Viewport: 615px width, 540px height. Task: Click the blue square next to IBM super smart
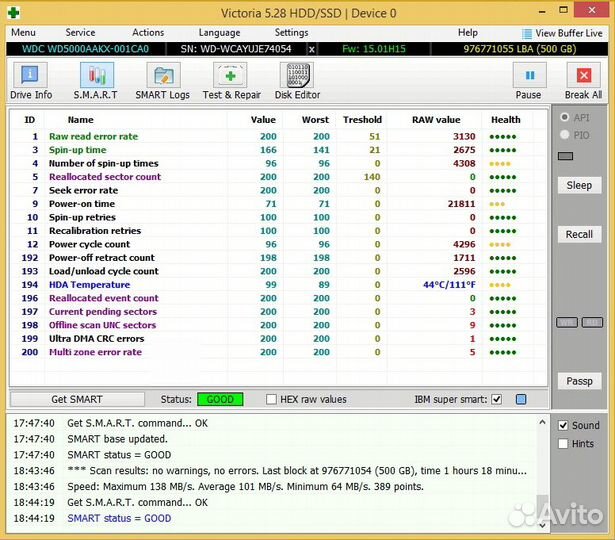(x=520, y=399)
